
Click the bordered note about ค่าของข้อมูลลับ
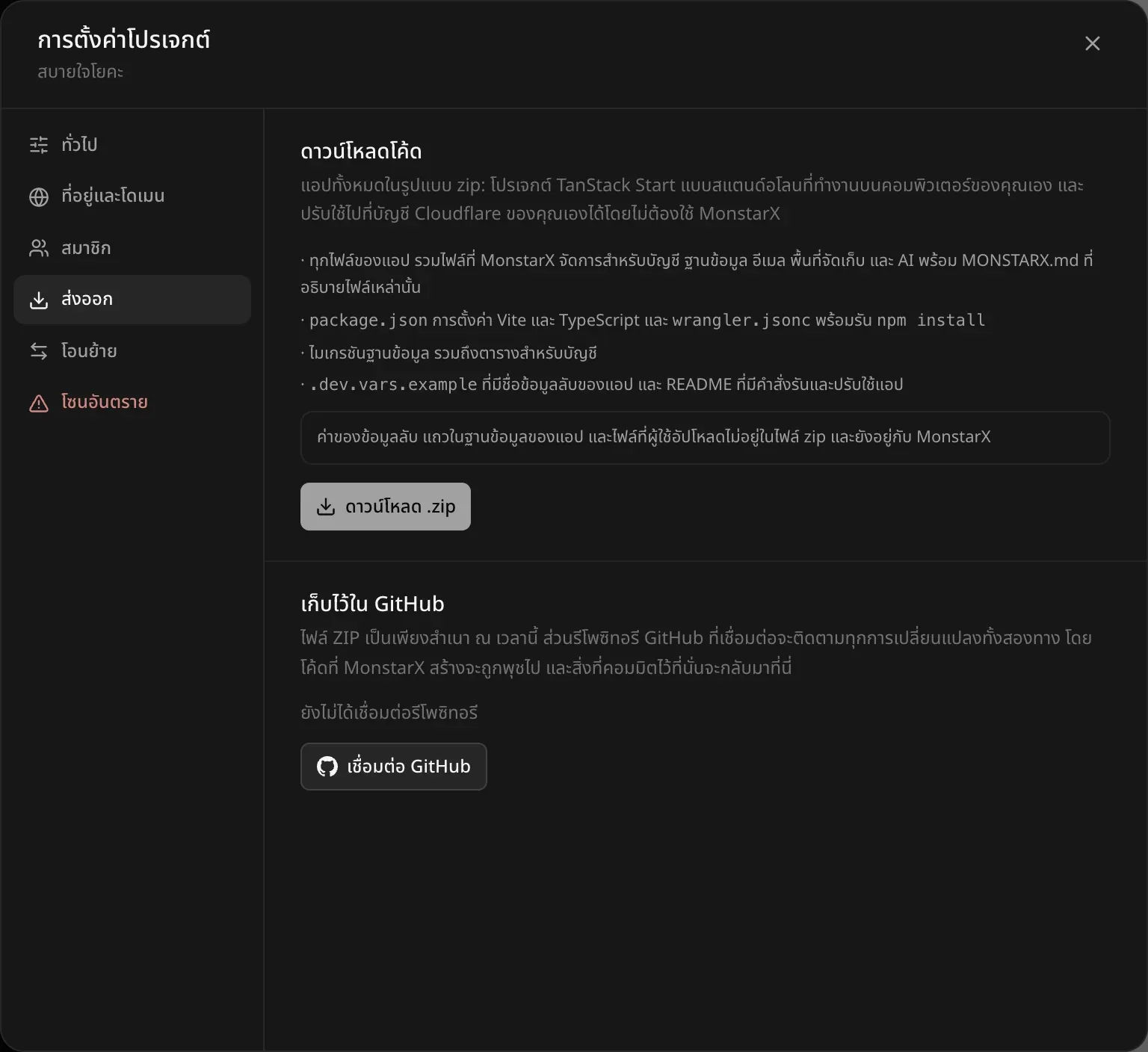(x=706, y=438)
